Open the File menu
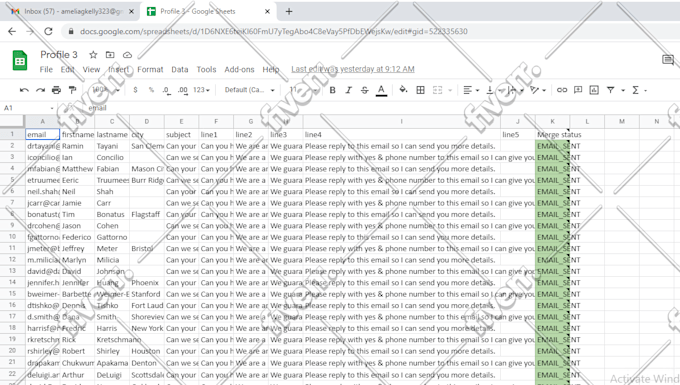Screen dimensions: 680x385 point(46,69)
